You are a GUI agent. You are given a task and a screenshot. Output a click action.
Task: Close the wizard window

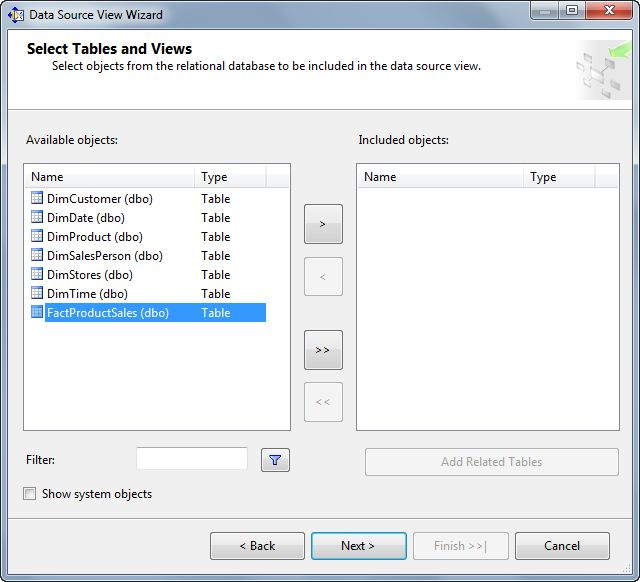coord(609,10)
